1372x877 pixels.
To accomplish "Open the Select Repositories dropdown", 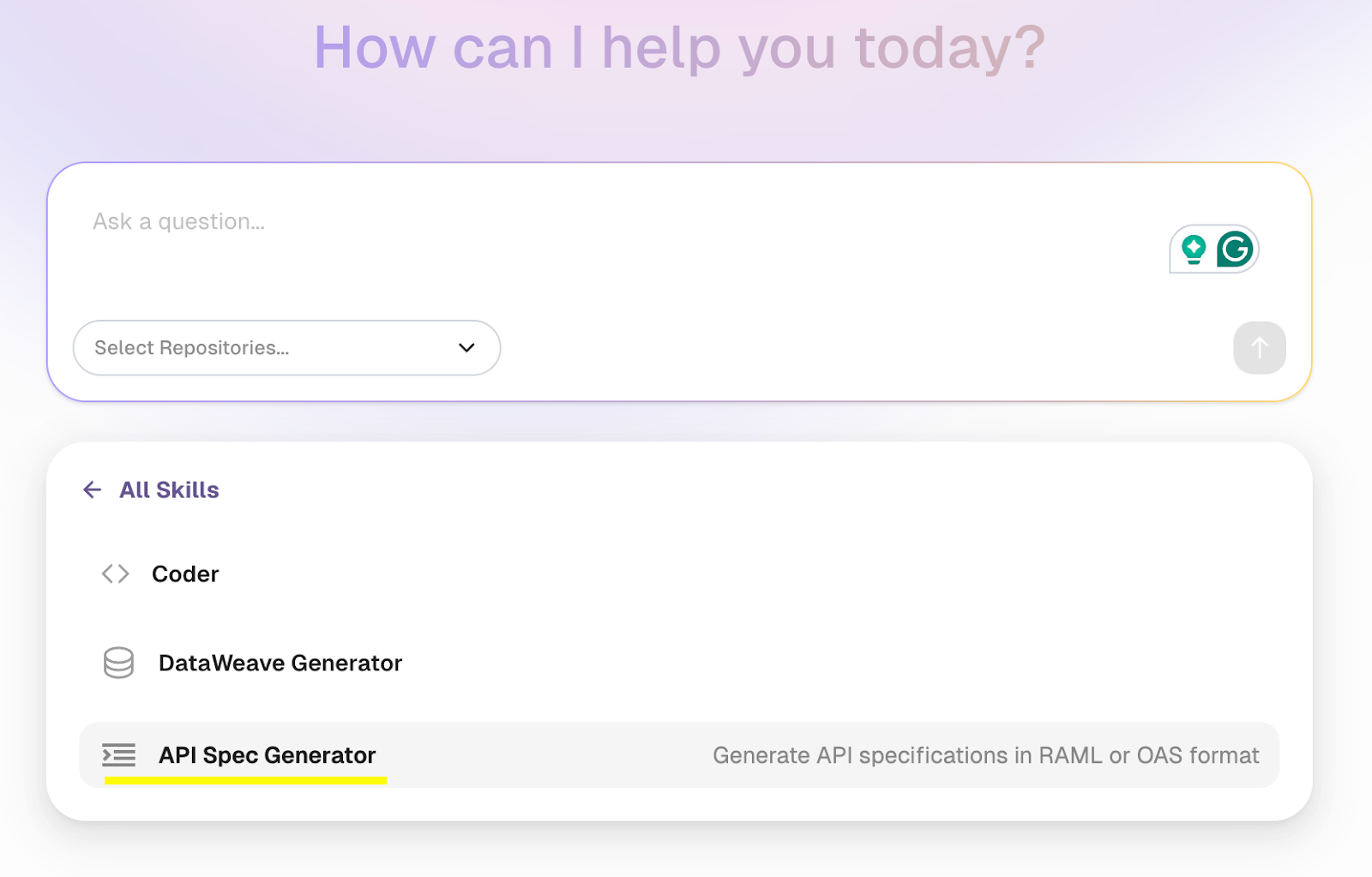I will (x=286, y=348).
